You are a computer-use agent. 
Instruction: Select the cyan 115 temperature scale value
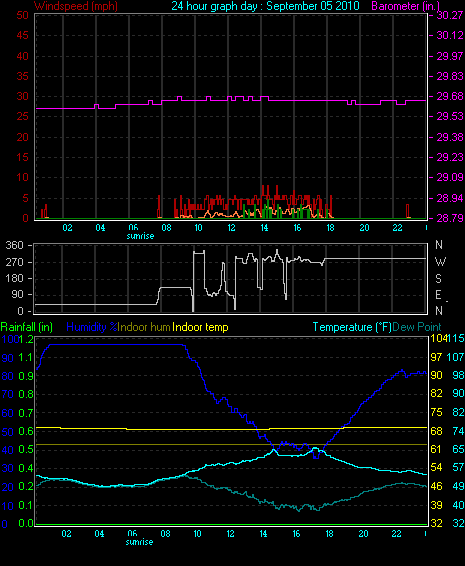(456, 338)
